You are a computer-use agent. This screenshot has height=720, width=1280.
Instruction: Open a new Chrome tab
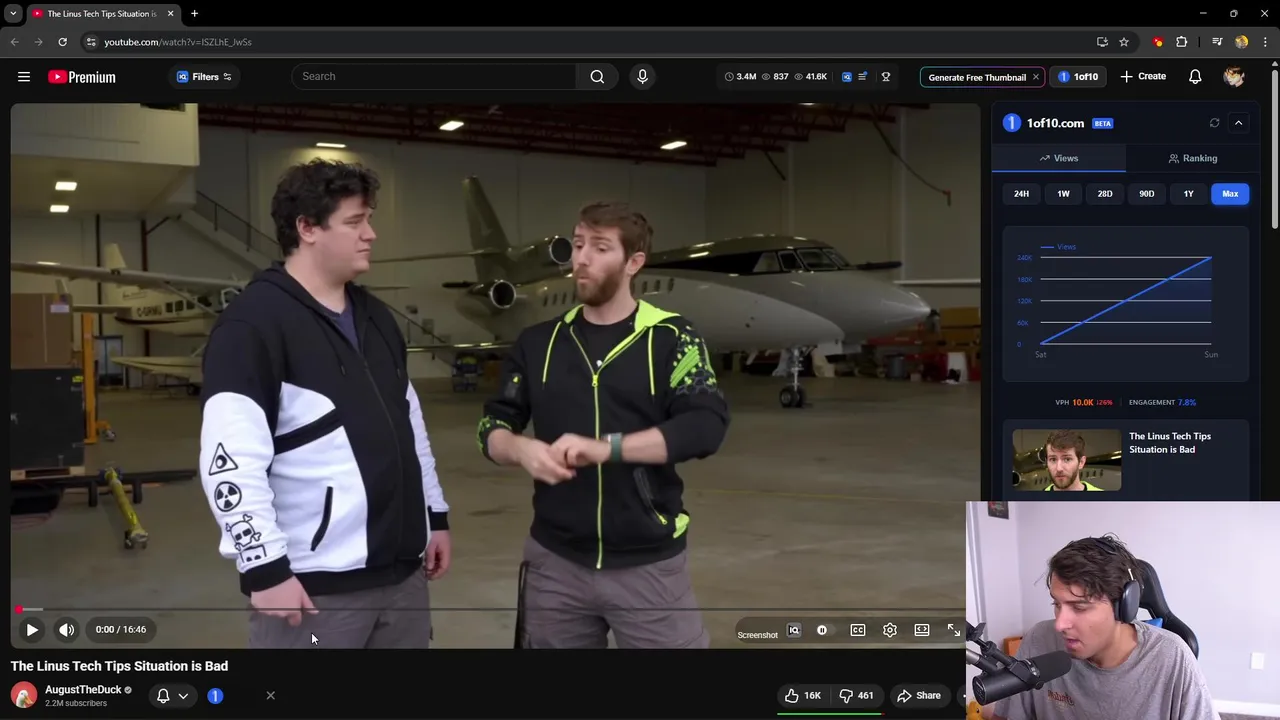(x=194, y=13)
